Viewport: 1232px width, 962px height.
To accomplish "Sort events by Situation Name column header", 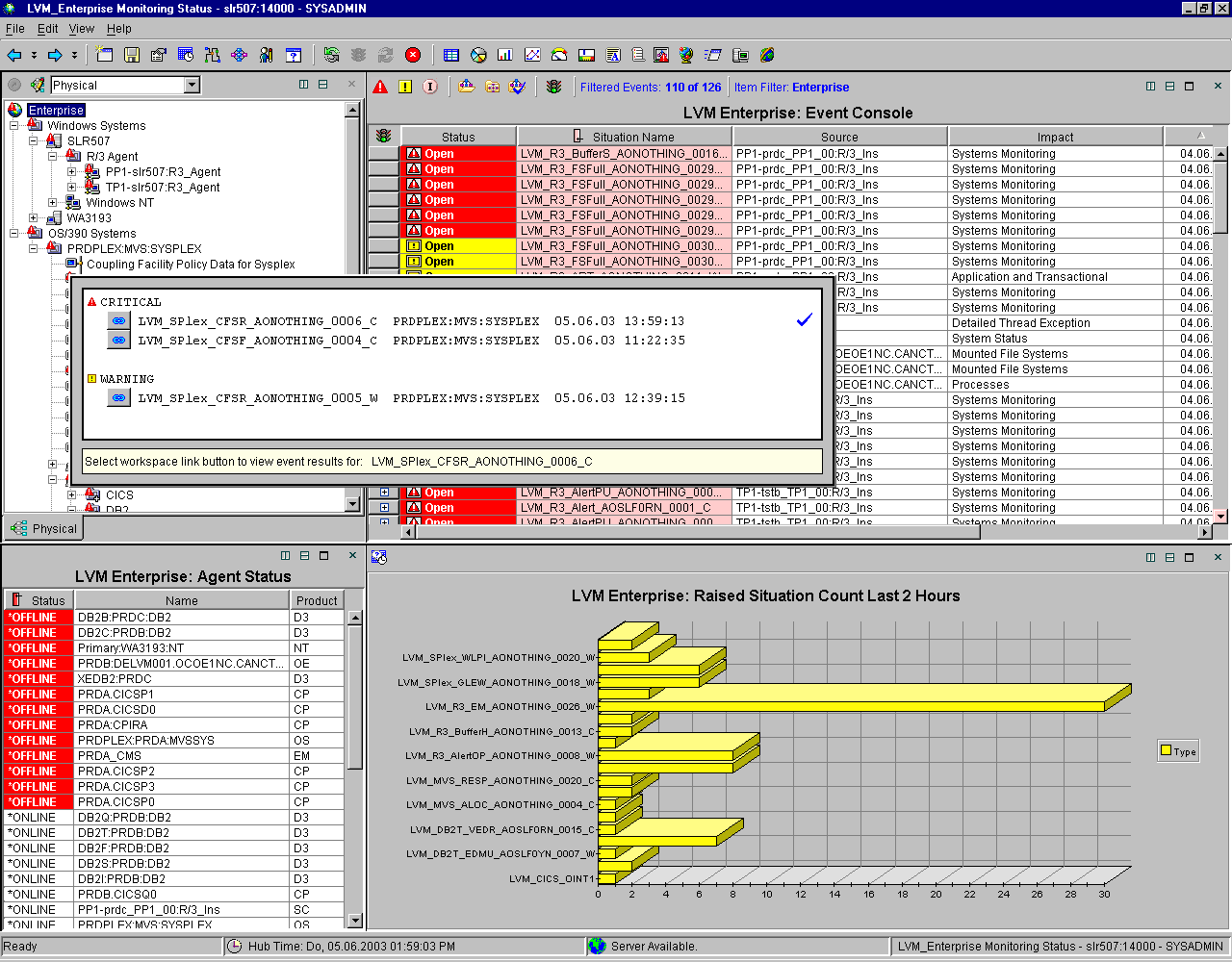I will (626, 137).
